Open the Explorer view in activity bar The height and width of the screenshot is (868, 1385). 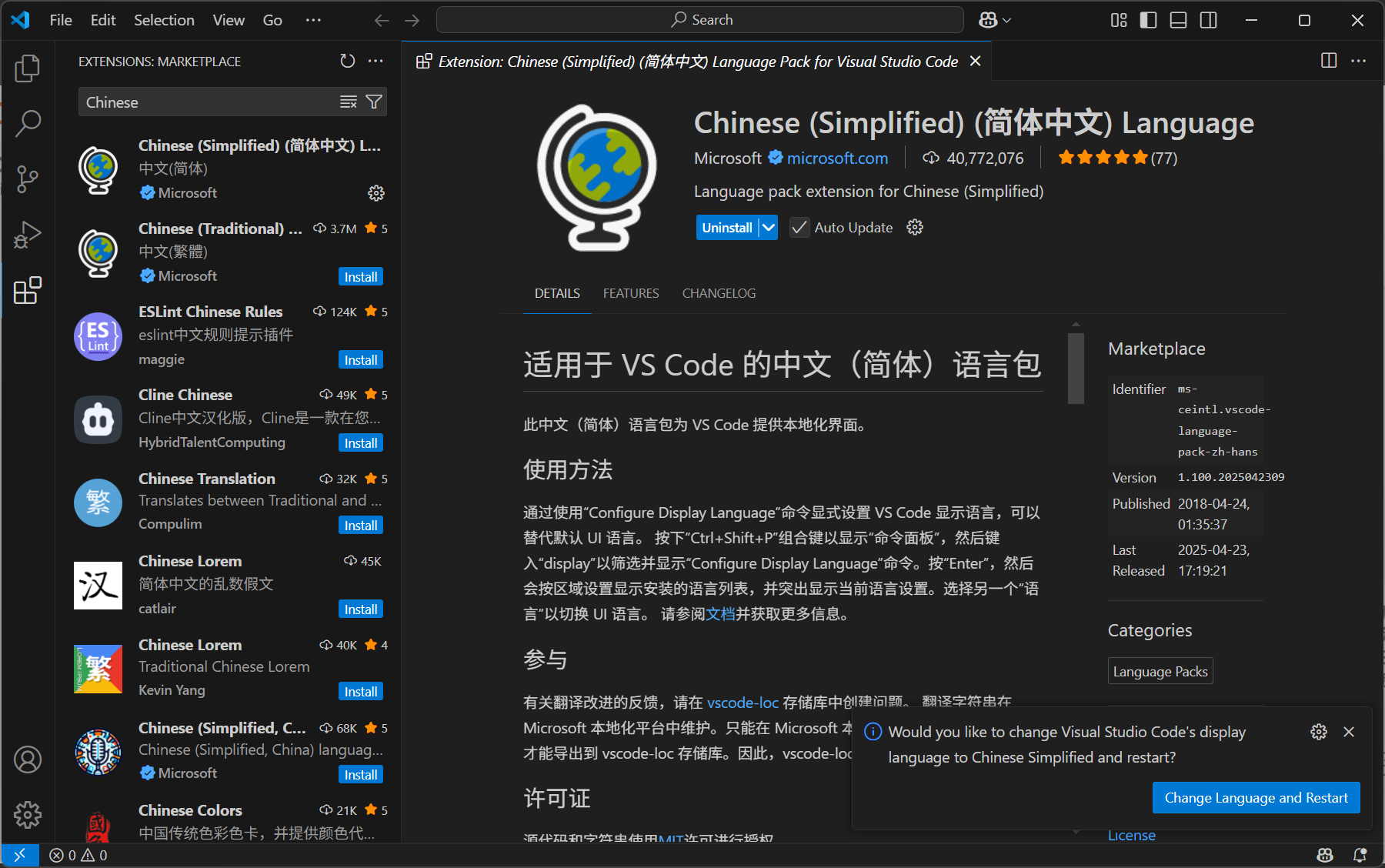click(28, 68)
